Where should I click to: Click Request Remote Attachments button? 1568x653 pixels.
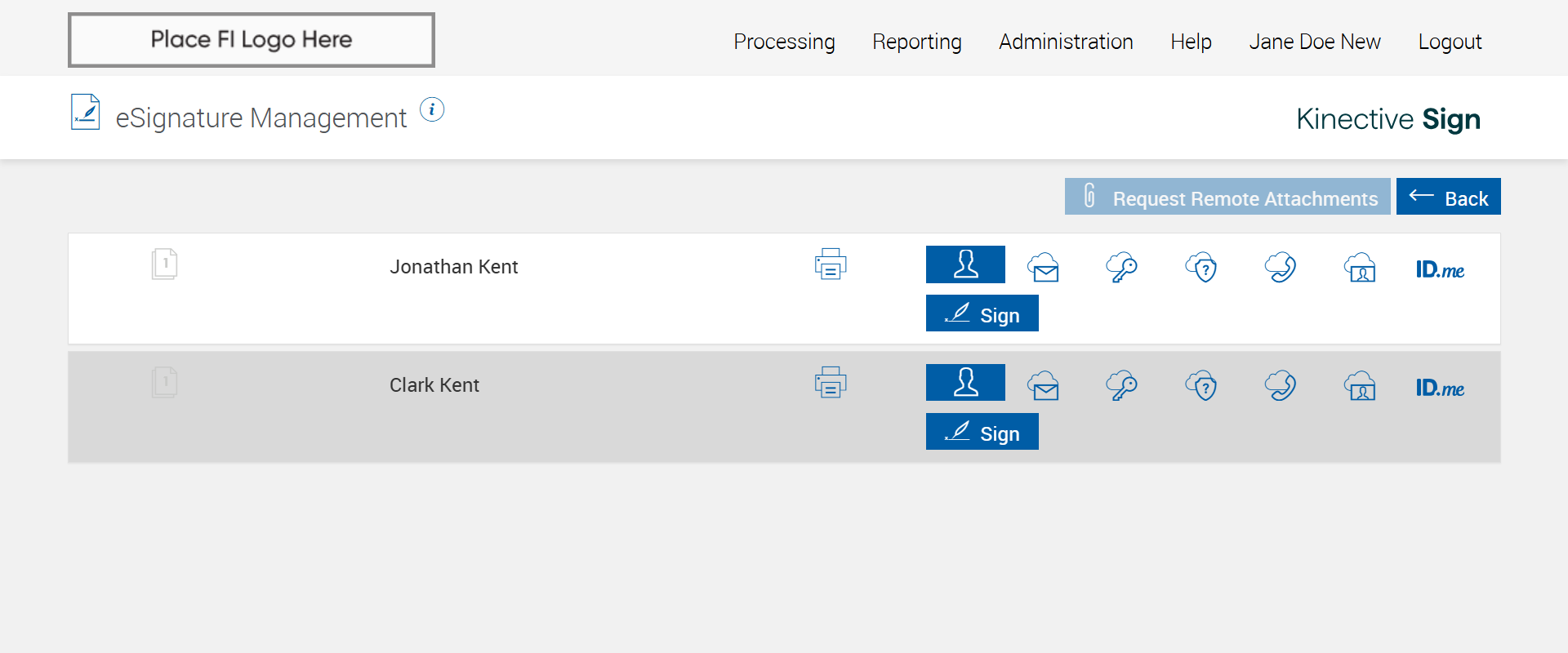point(1227,197)
